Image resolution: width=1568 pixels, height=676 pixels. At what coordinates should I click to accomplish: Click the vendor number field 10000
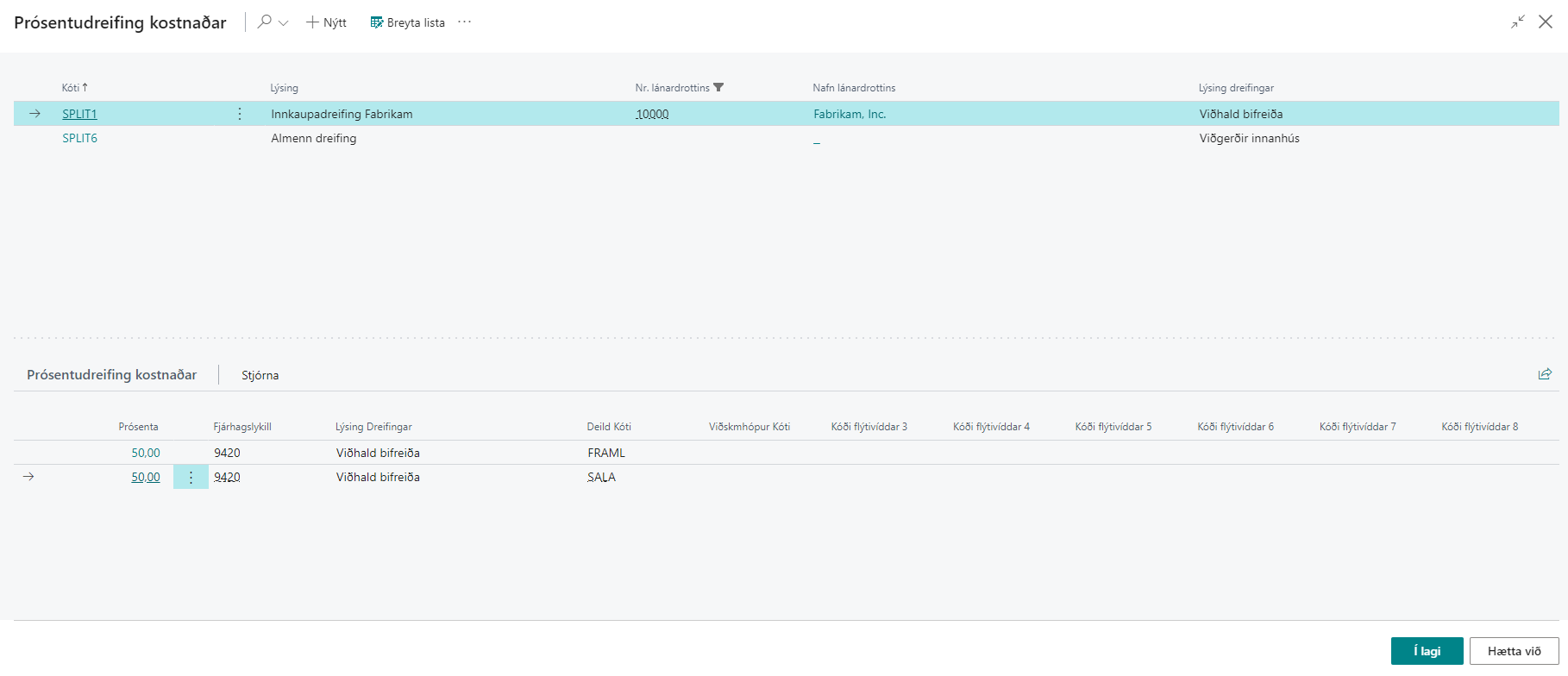(652, 114)
